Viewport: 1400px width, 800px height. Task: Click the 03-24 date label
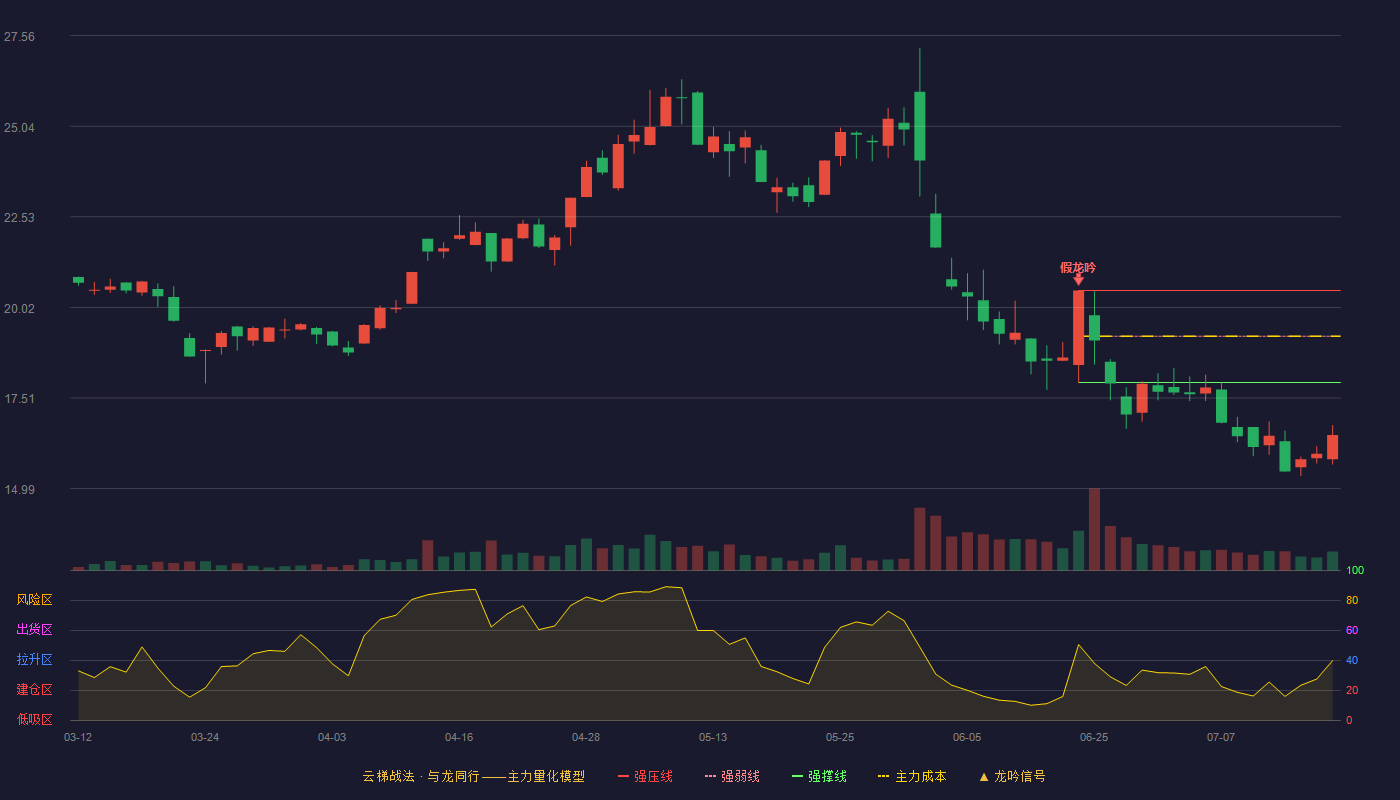click(205, 737)
